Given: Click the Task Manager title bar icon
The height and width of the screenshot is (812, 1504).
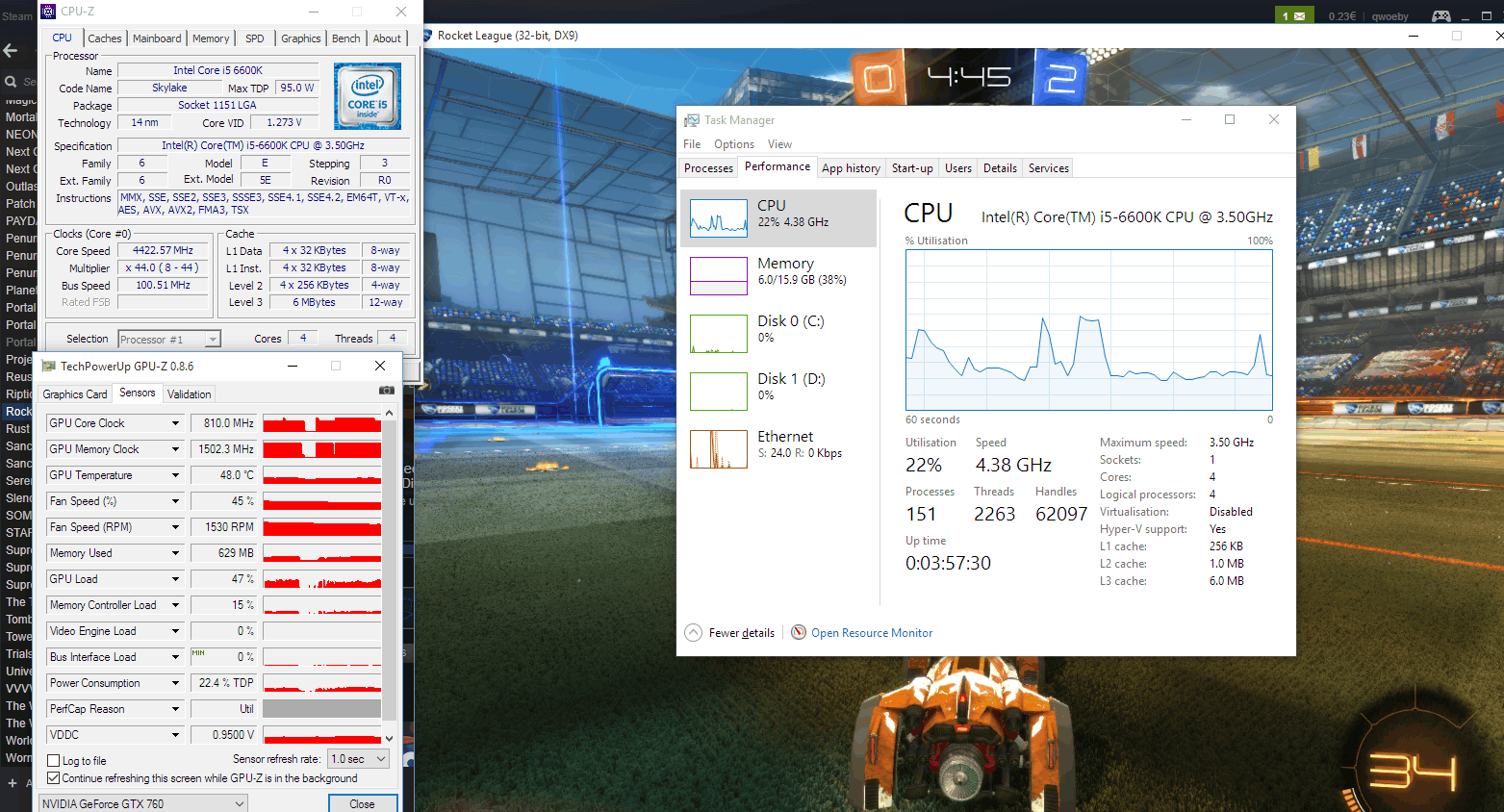Looking at the screenshot, I should 692,120.
